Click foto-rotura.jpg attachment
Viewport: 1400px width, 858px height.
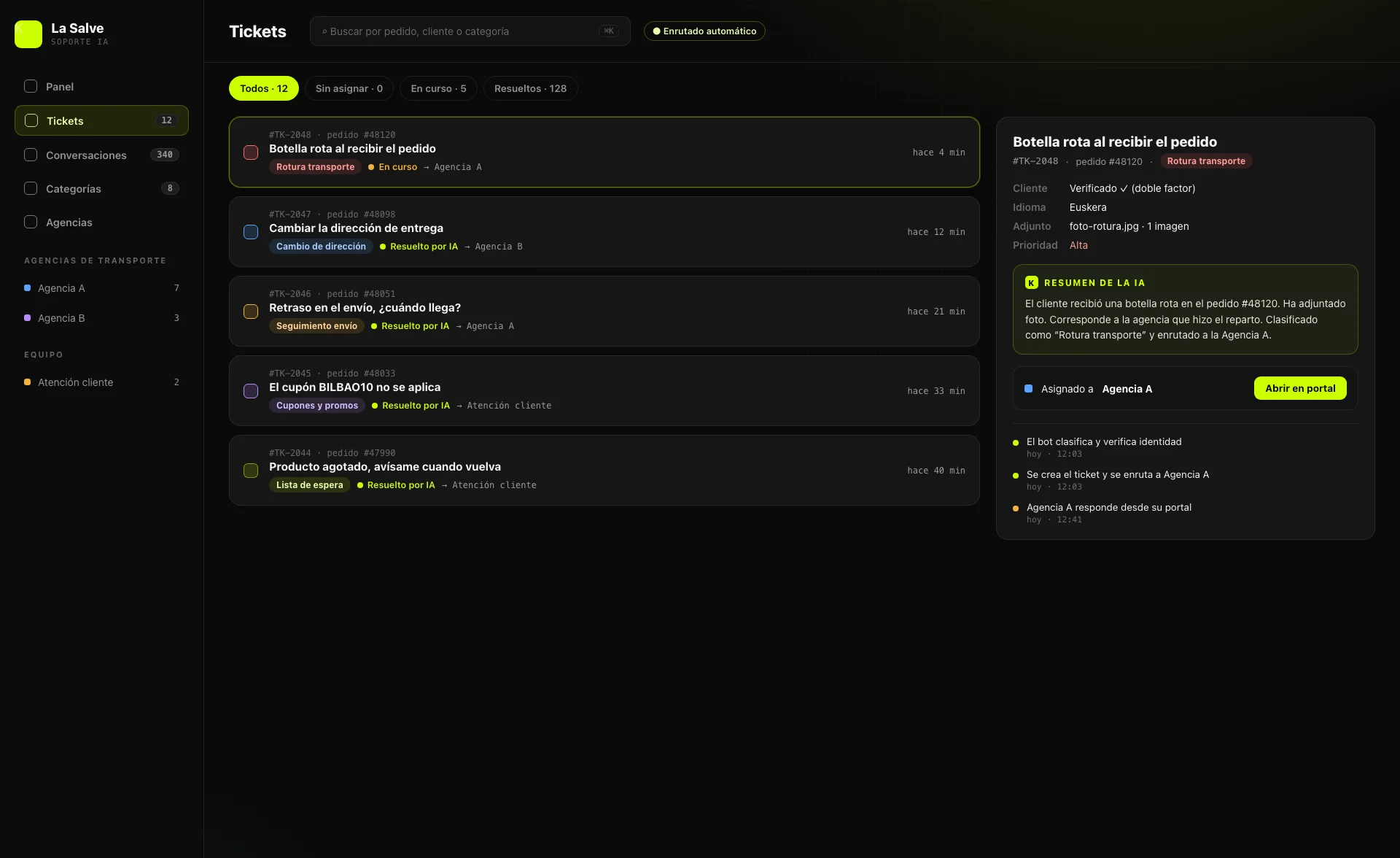tap(1129, 226)
